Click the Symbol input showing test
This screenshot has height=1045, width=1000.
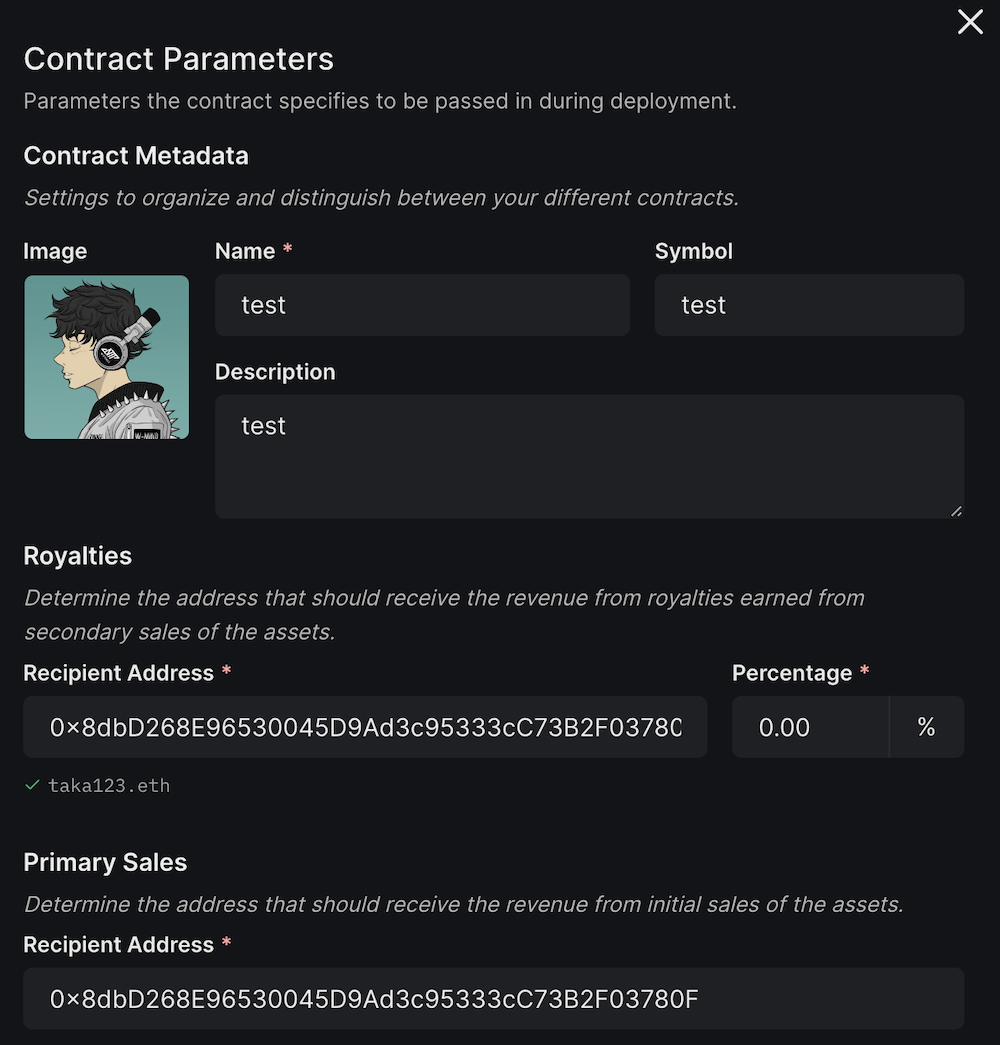coord(808,305)
